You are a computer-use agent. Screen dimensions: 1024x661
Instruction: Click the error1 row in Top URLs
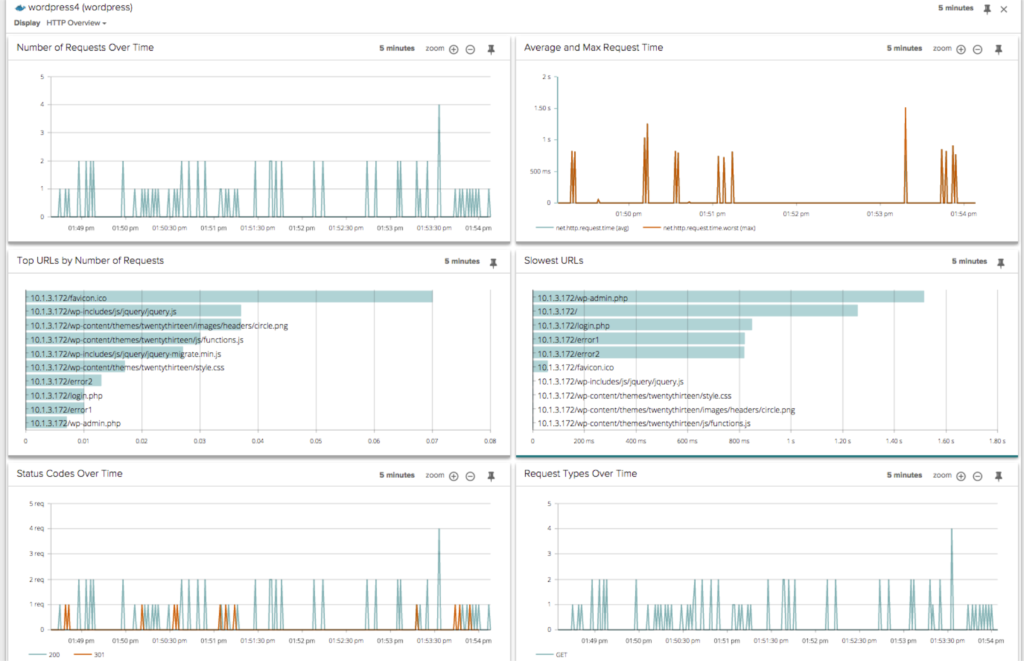(x=61, y=410)
